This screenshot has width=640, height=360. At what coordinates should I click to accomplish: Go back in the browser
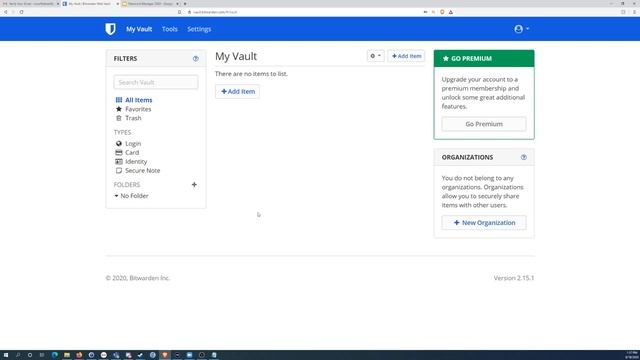click(5, 12)
